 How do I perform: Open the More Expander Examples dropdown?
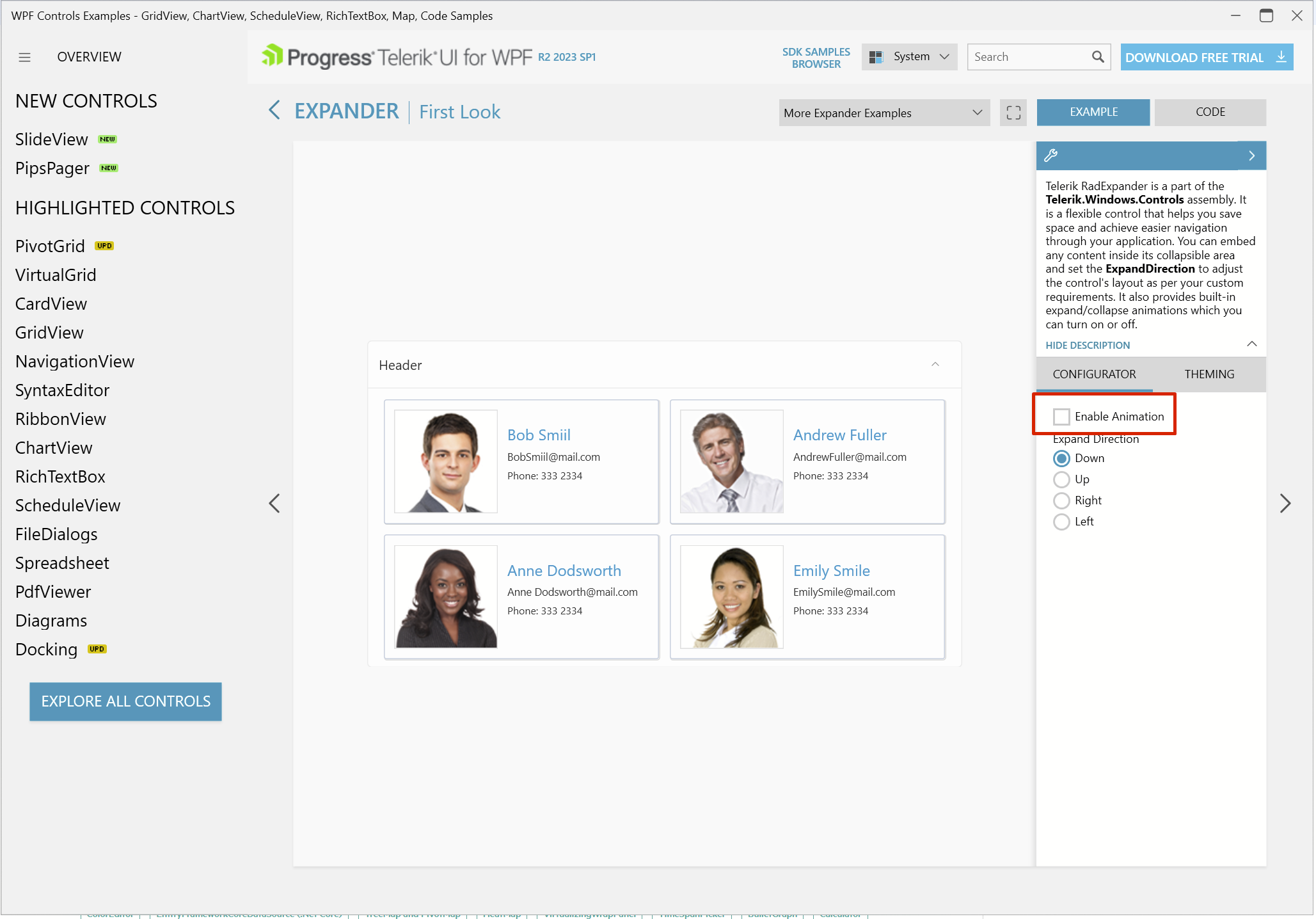click(884, 113)
